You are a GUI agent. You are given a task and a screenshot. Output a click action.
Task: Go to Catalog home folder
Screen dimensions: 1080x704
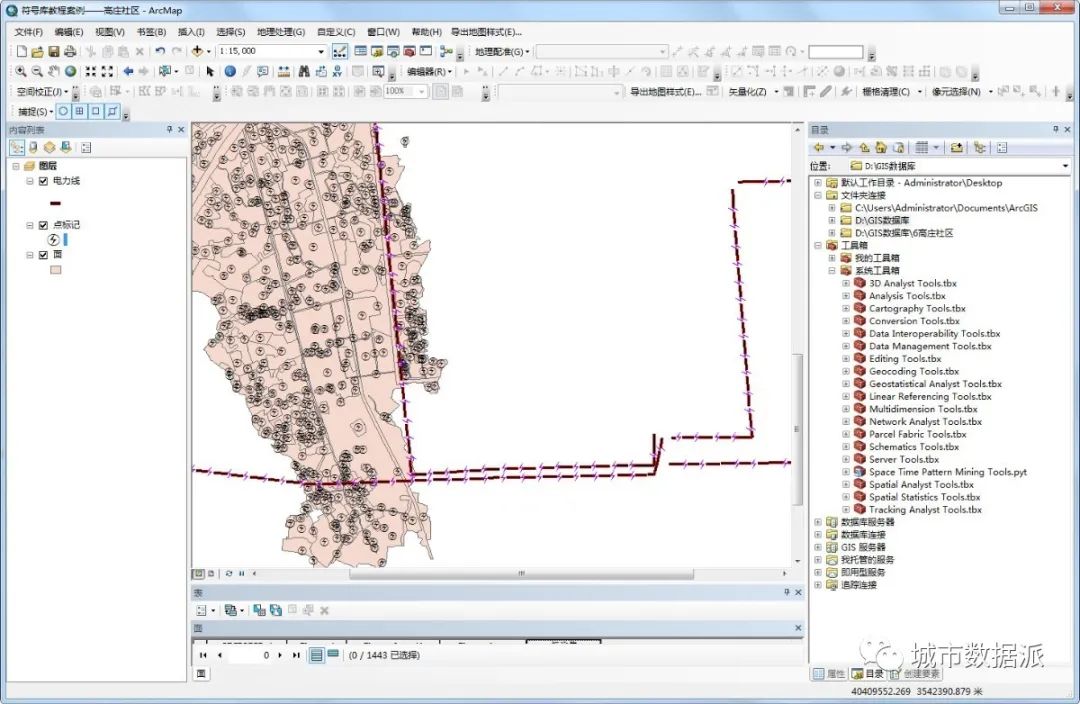point(880,147)
